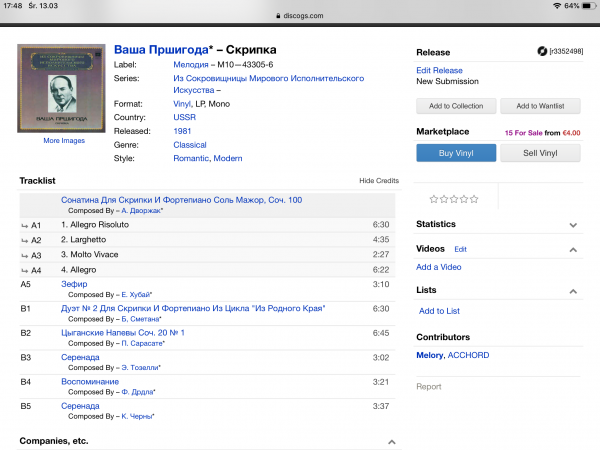The height and width of the screenshot is (450, 600).
Task: Select track 3. Molto Vivace
Action: [90, 254]
